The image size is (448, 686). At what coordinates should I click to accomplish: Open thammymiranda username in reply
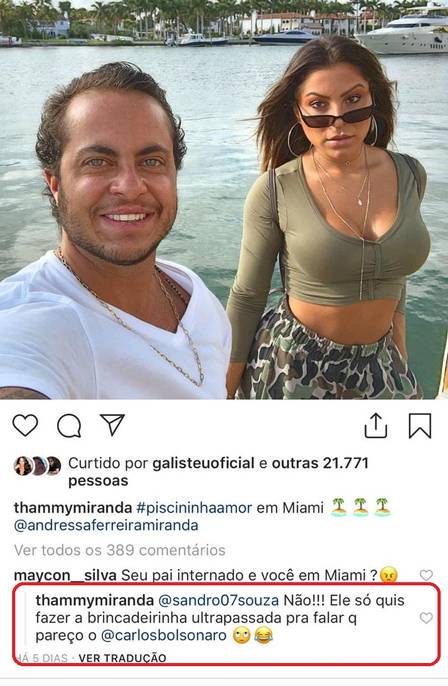pyautogui.click(x=94, y=600)
